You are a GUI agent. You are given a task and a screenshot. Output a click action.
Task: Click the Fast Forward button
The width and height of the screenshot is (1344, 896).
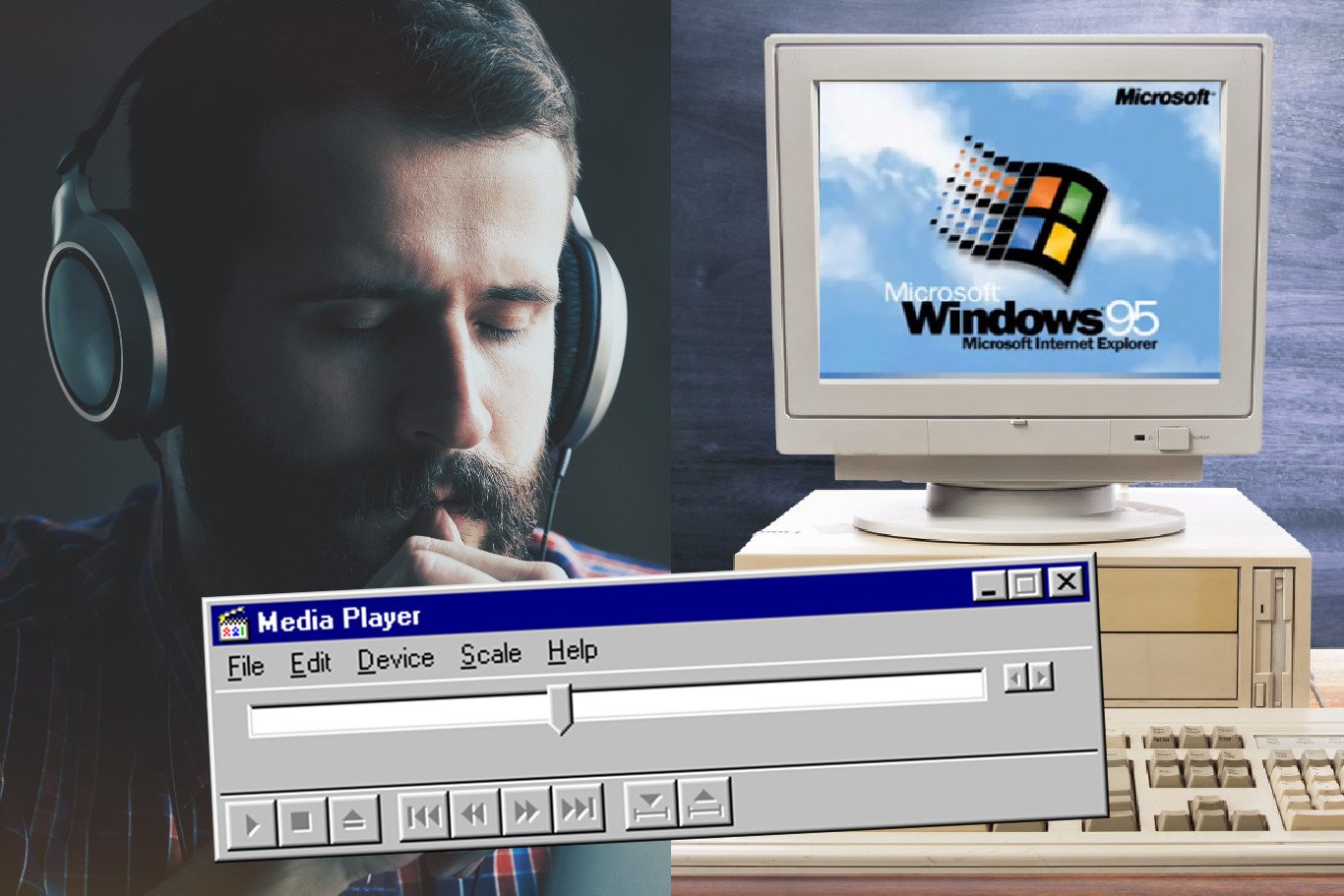526,810
